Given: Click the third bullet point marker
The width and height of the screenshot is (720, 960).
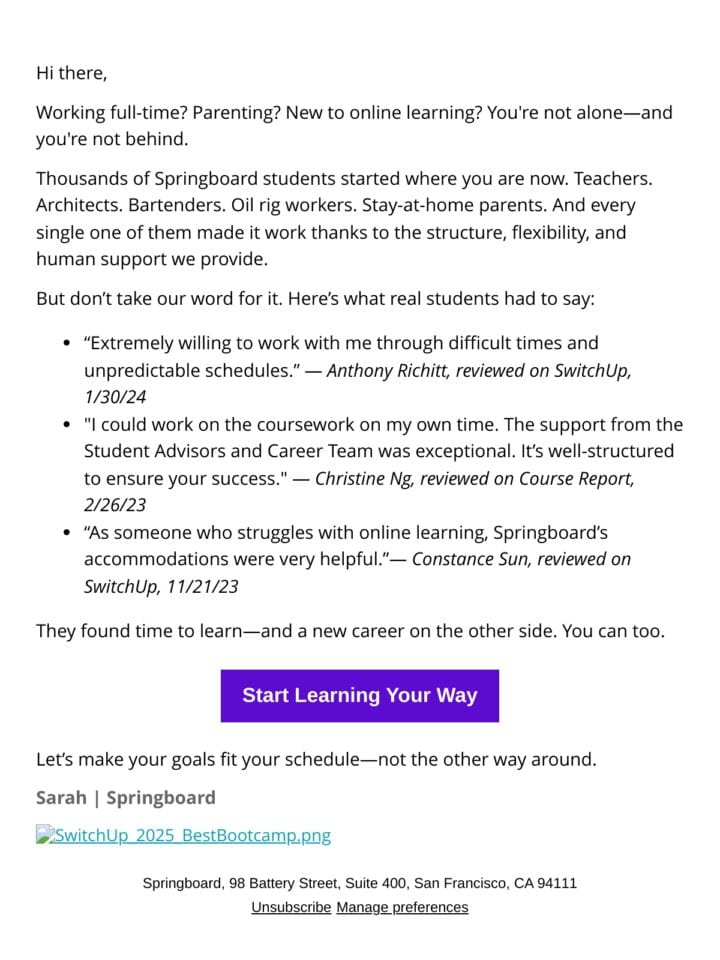Looking at the screenshot, I should pos(67,533).
